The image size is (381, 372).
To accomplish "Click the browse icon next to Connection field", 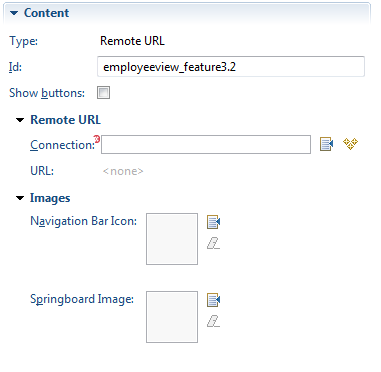I will 326,144.
